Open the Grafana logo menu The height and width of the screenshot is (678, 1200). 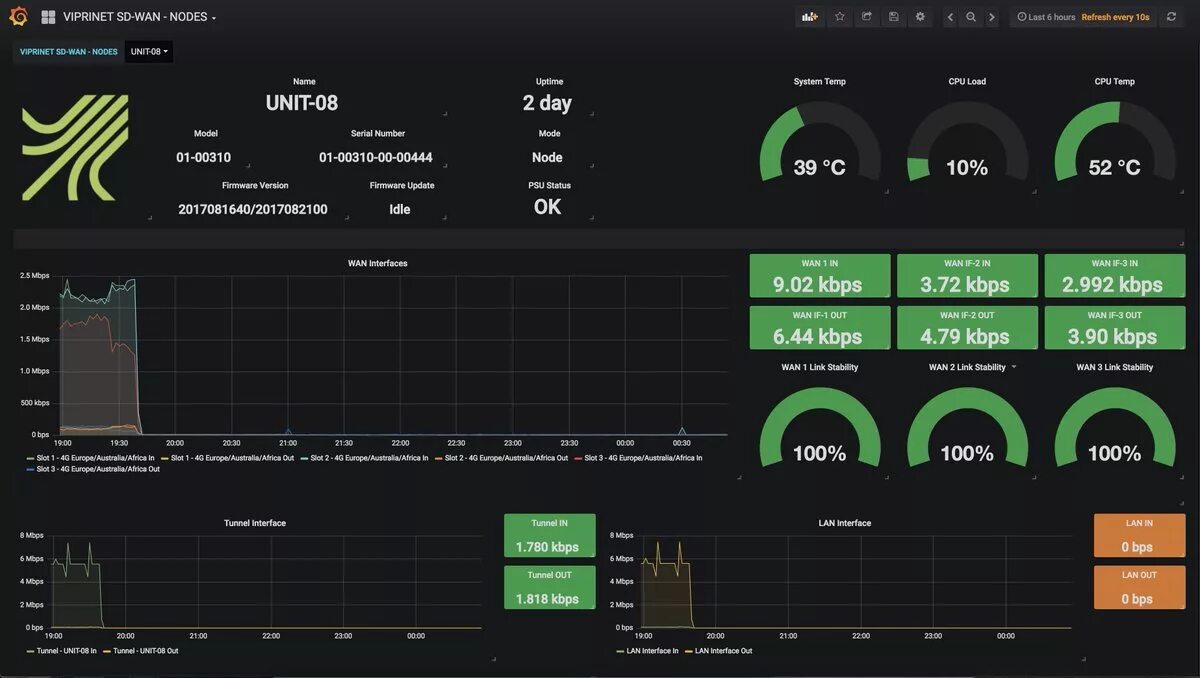[x=18, y=17]
